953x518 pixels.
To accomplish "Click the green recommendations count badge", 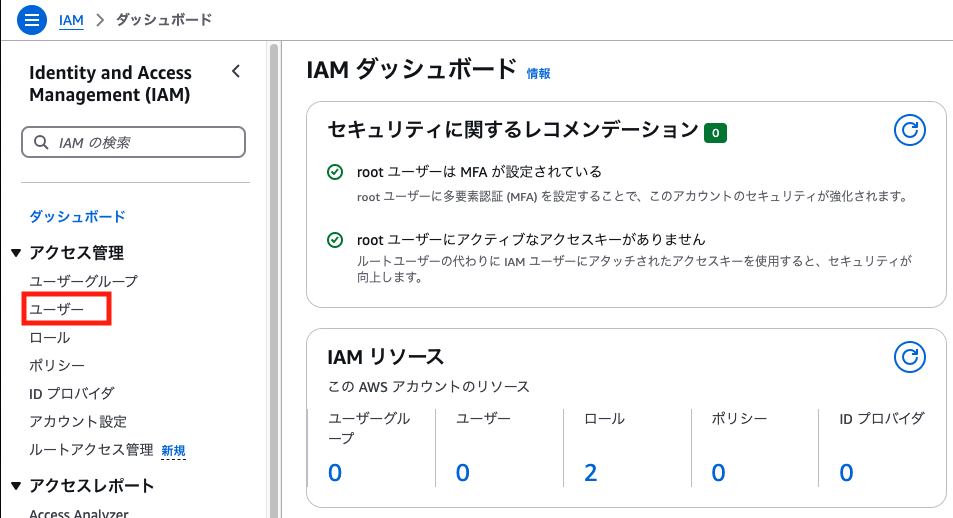I will [x=715, y=133].
